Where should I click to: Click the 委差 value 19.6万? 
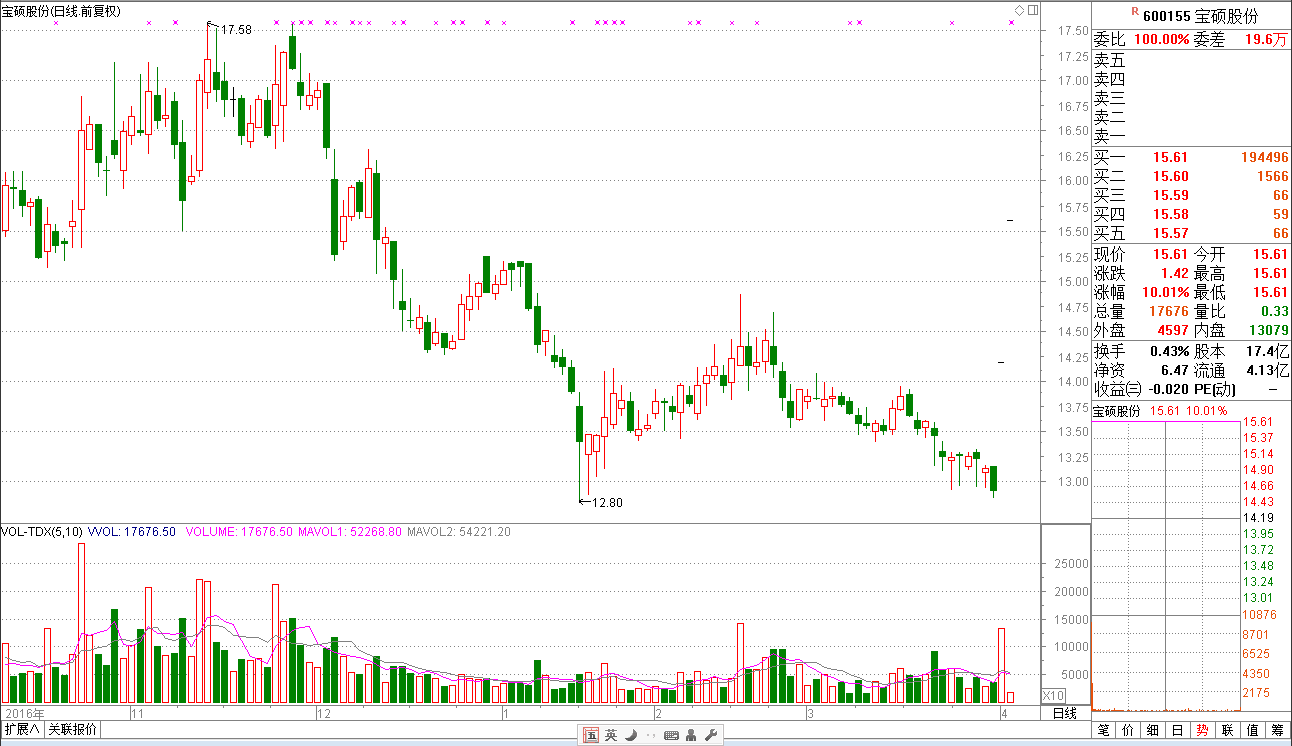(x=1266, y=40)
